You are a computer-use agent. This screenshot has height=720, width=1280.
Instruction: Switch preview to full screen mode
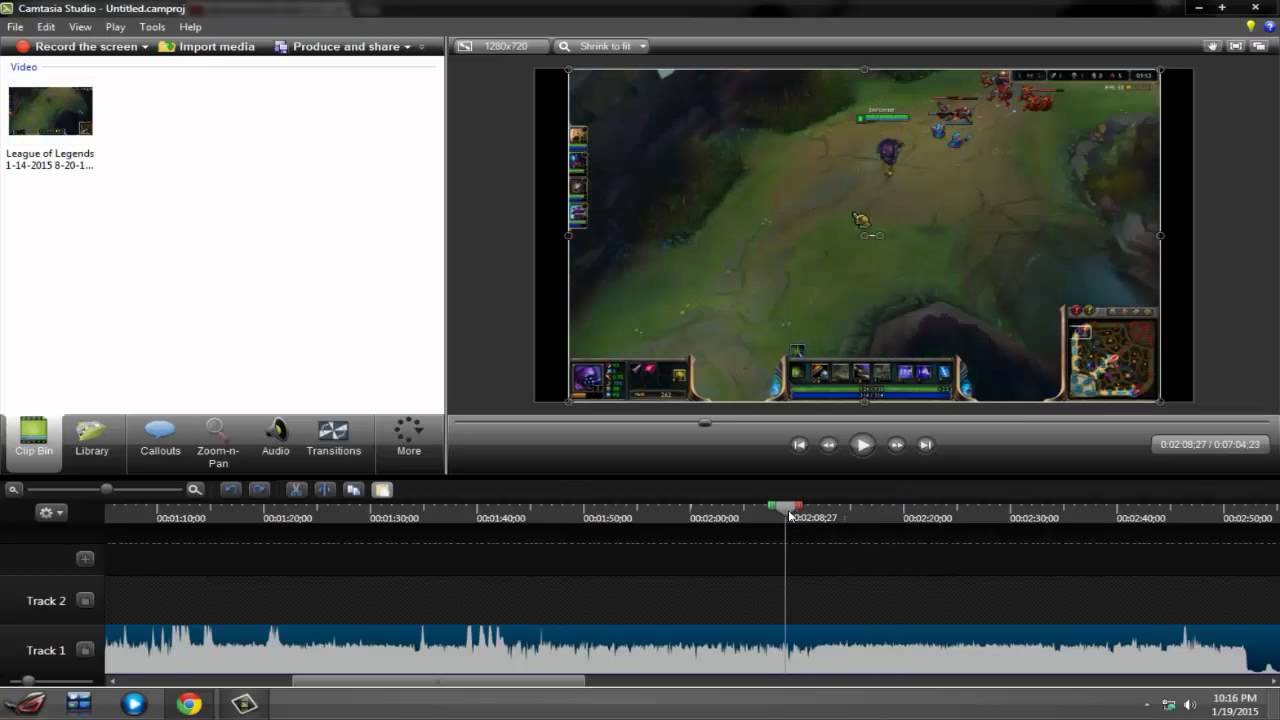coord(1236,46)
